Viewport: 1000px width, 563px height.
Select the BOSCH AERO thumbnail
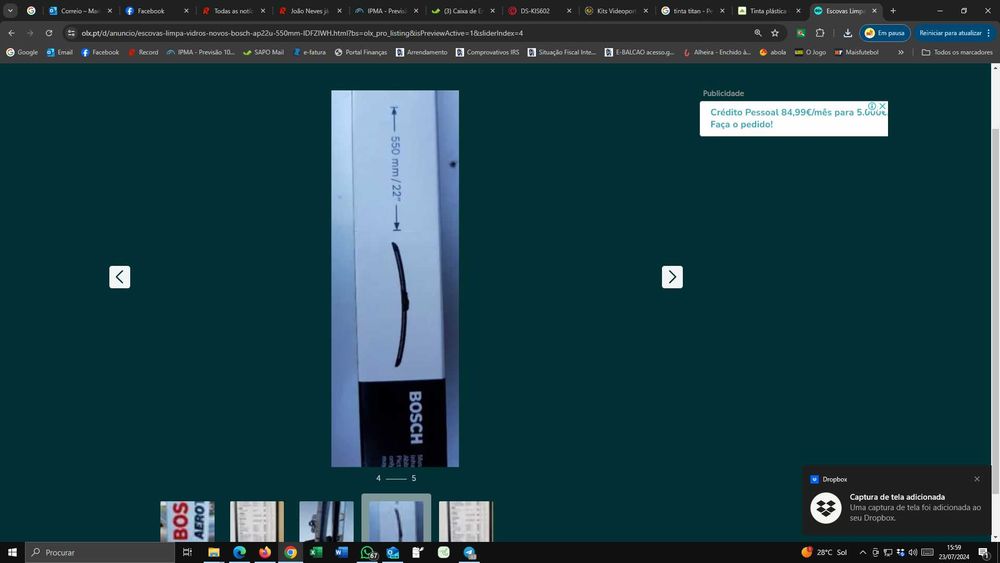(187, 521)
